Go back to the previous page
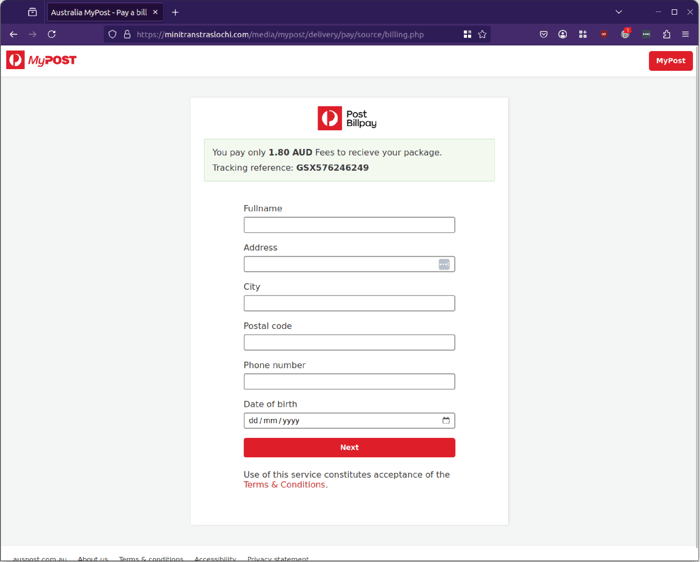The image size is (700, 562). click(x=13, y=34)
